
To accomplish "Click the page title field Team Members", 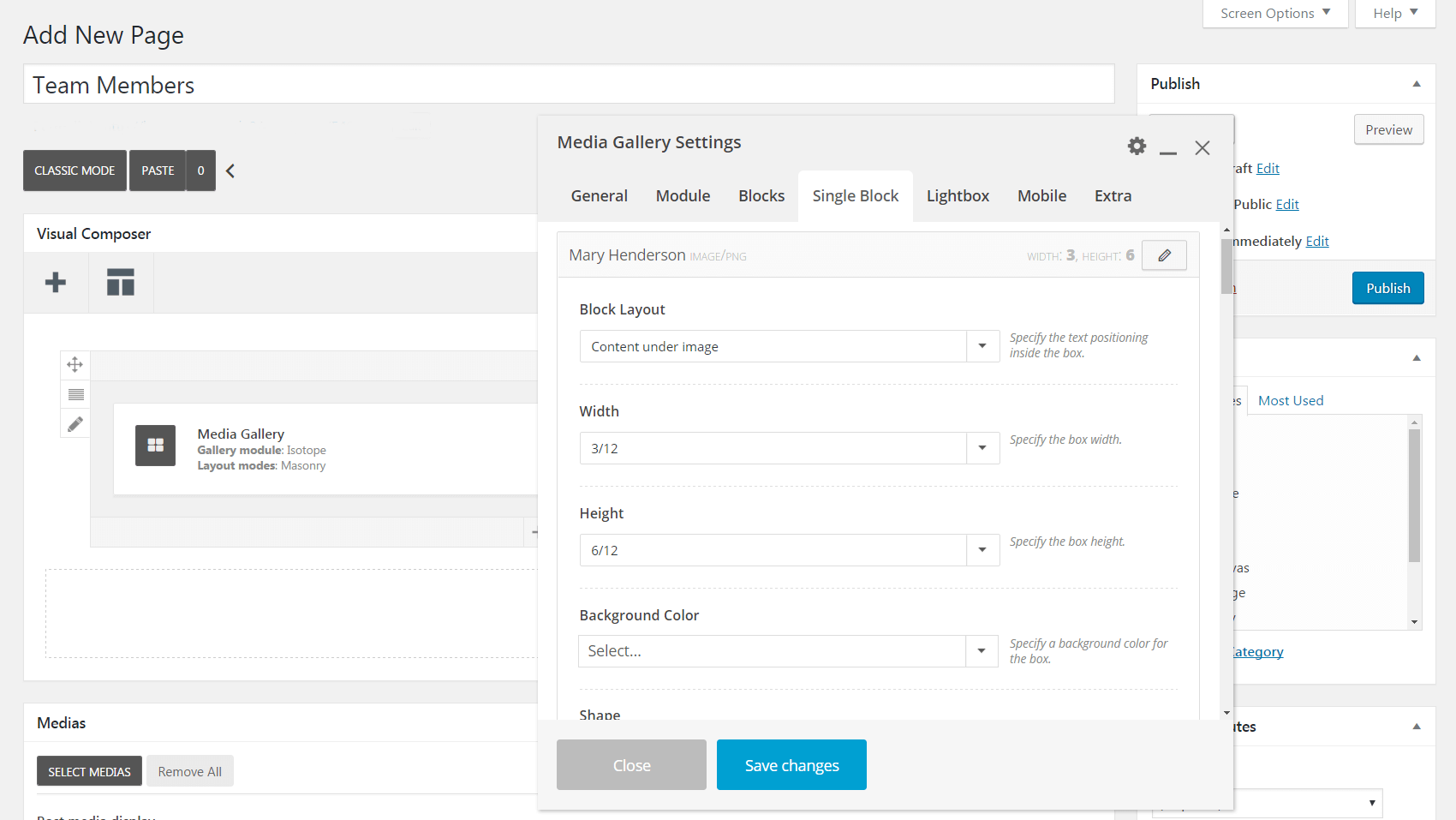I will (x=569, y=85).
